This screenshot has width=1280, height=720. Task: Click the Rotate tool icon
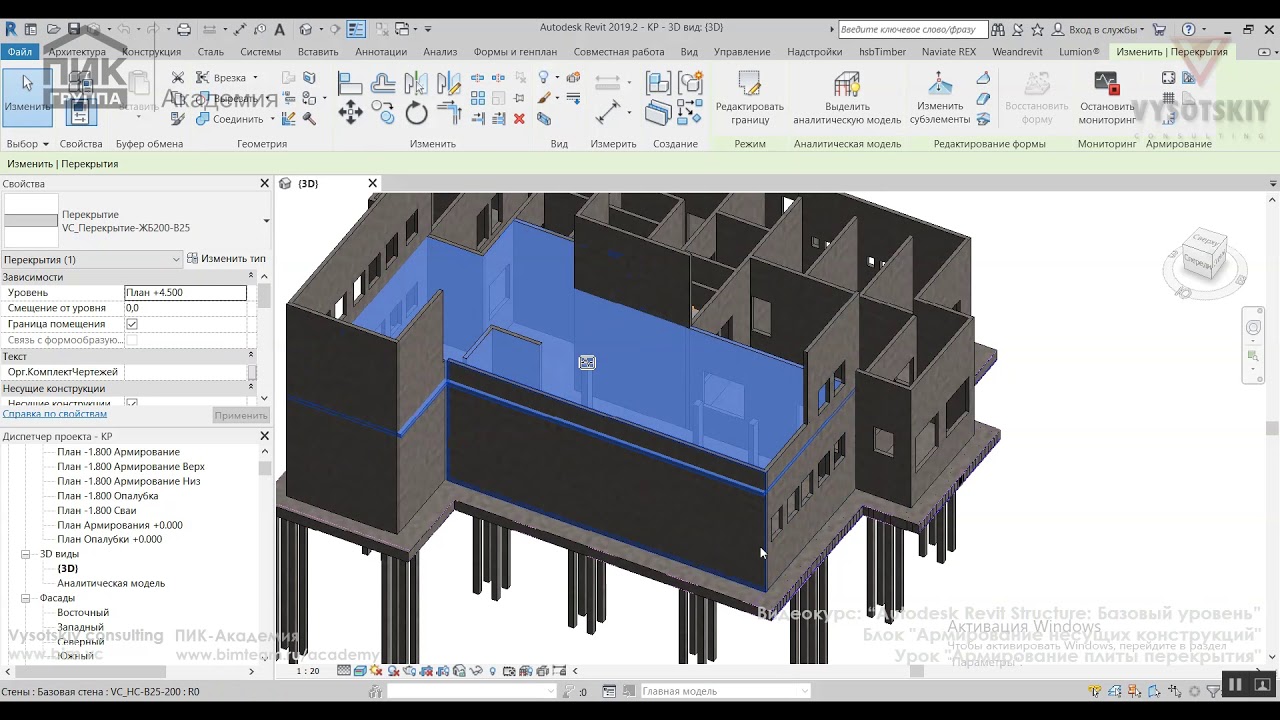(x=417, y=113)
